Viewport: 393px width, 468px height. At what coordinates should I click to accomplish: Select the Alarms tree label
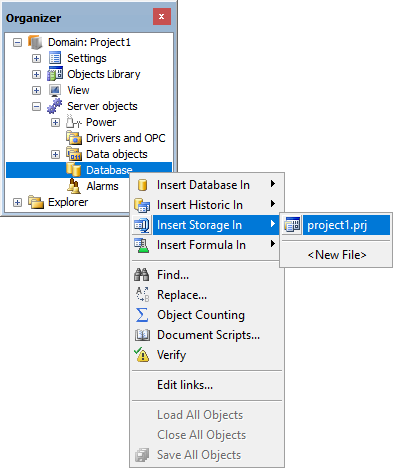pyautogui.click(x=102, y=186)
